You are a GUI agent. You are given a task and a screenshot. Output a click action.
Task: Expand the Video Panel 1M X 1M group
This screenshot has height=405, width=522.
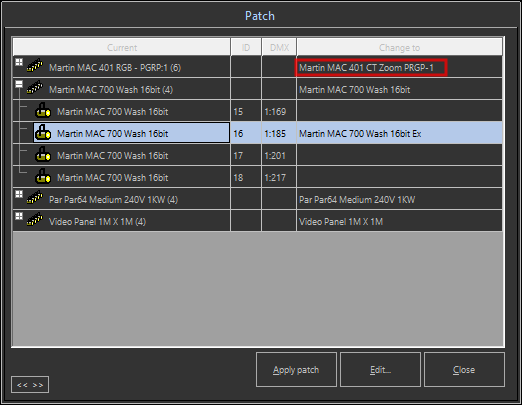click(19, 216)
